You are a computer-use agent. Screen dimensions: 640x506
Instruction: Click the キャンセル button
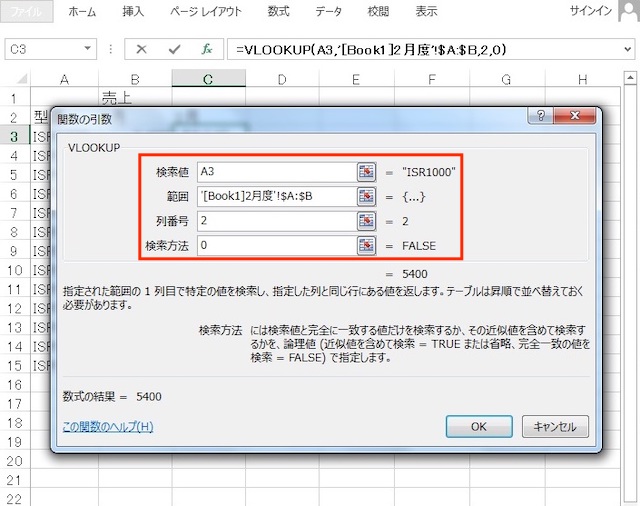click(555, 426)
